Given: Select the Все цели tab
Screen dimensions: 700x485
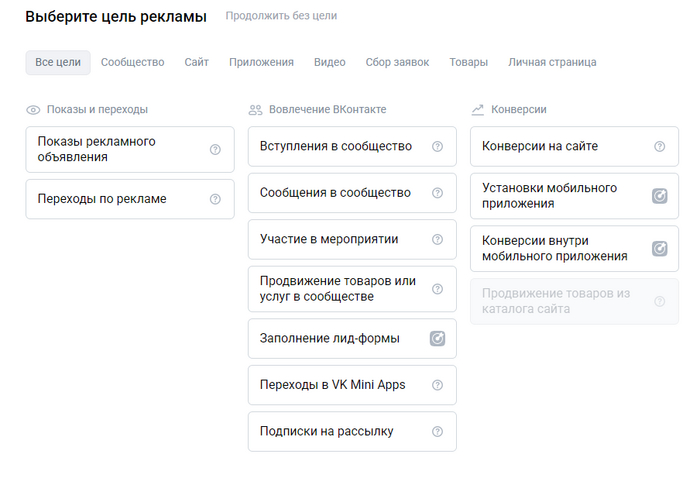Looking at the screenshot, I should [x=58, y=62].
